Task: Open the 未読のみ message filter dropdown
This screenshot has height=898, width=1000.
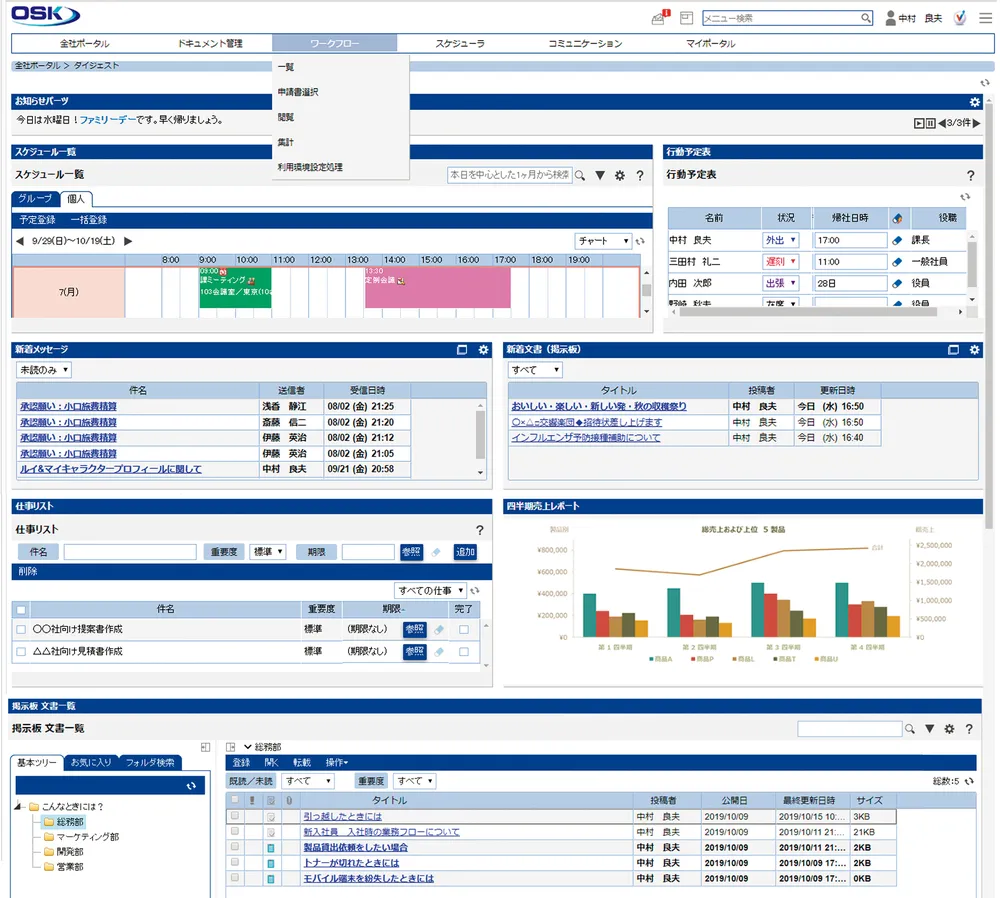Action: (43, 370)
